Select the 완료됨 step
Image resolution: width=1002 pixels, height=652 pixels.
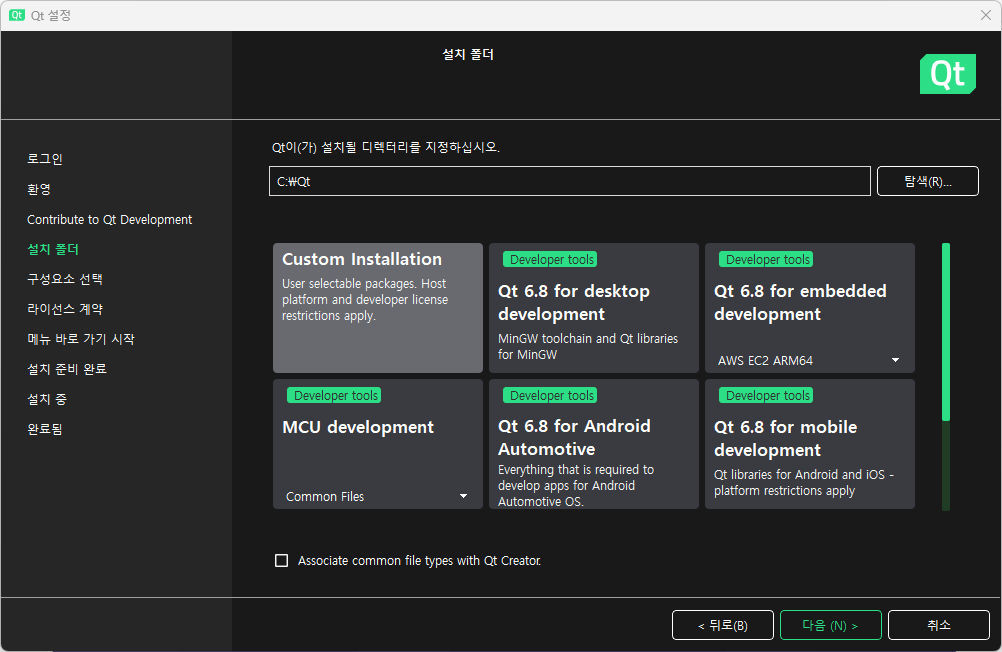coord(45,430)
